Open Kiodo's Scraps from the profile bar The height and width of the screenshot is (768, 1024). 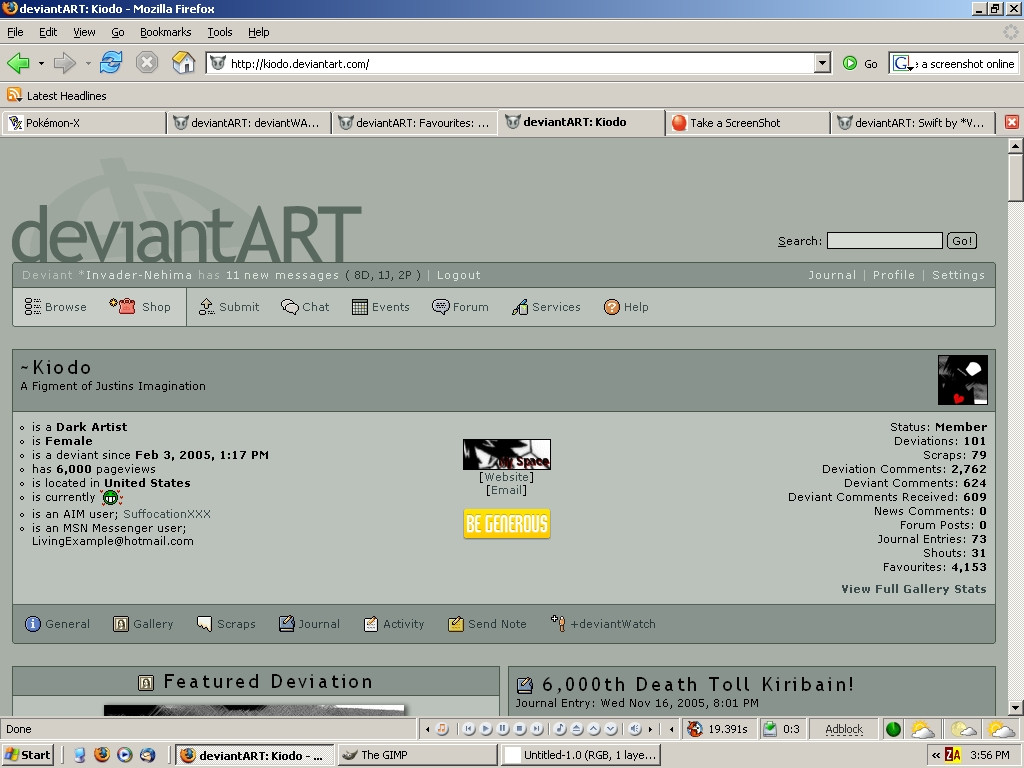click(x=226, y=624)
